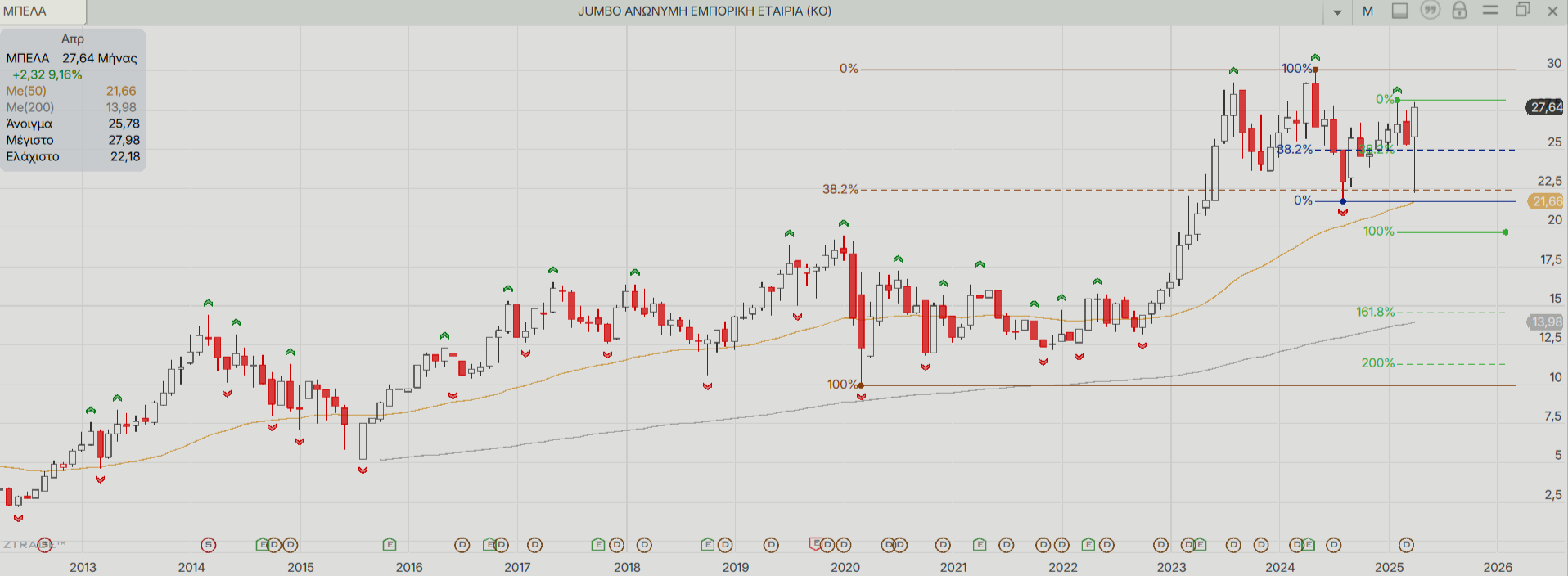
Task: Open the chart options dropdown arrow
Action: pos(1337,11)
